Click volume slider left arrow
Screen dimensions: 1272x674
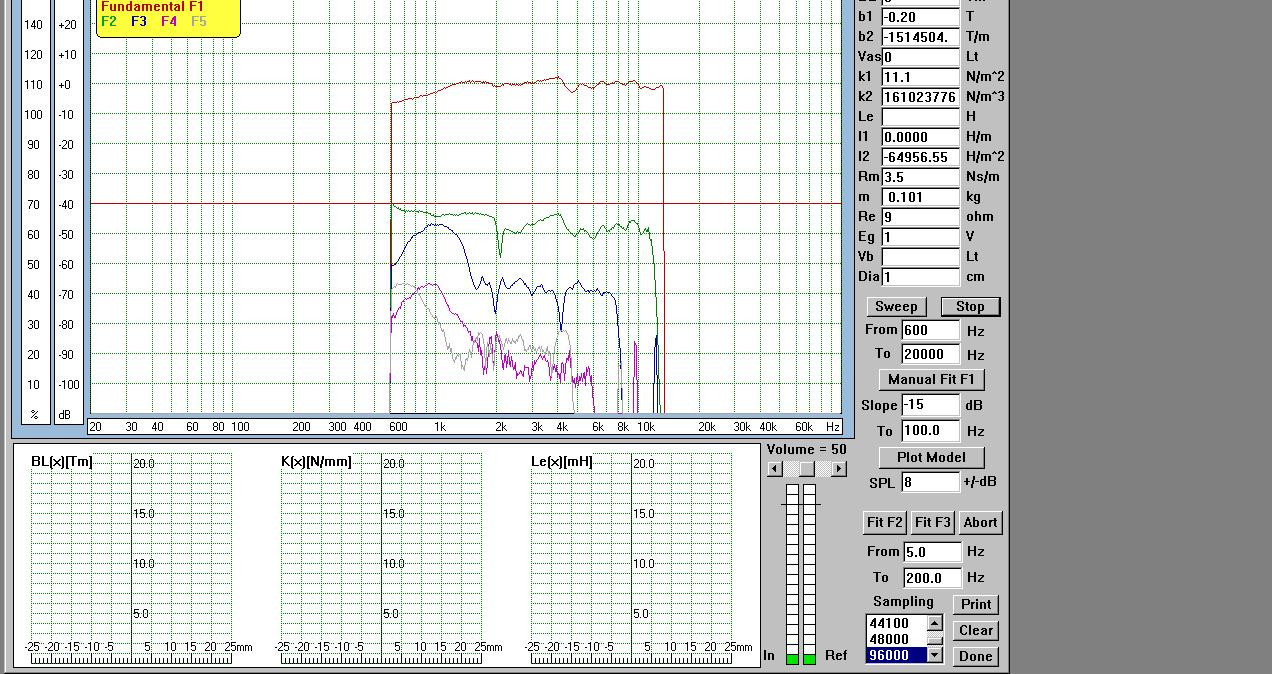point(775,469)
